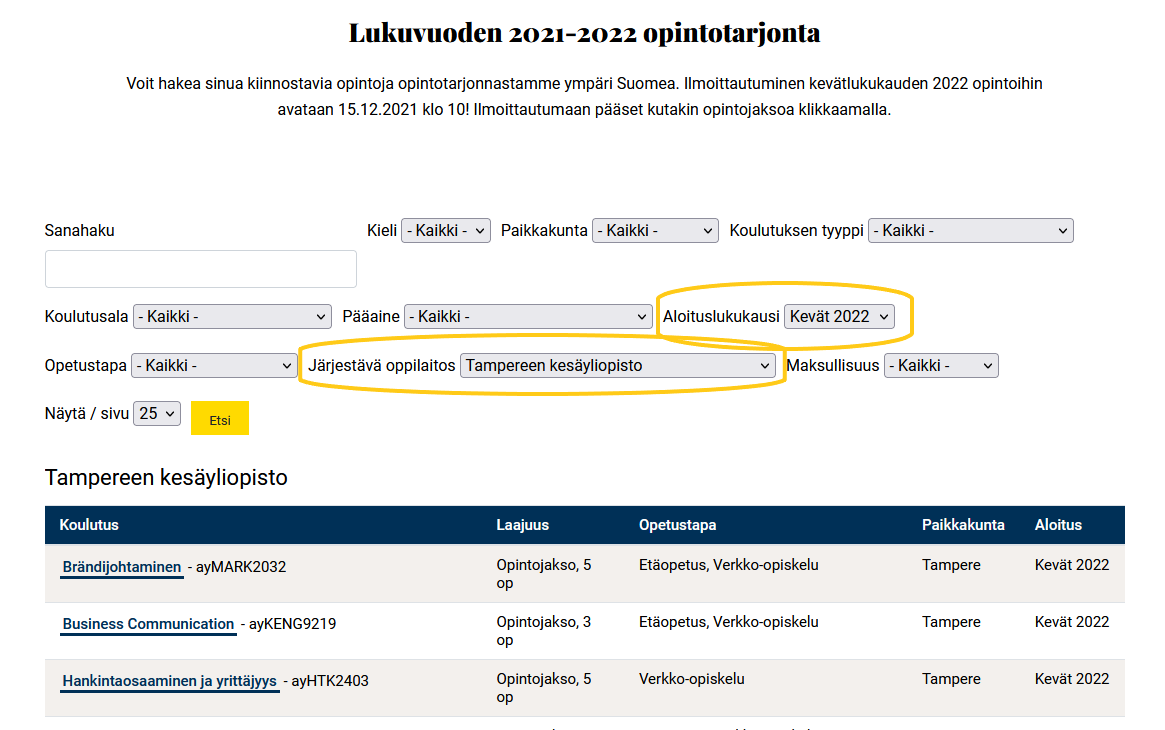Click the Sanahaku search text field
Viewport: 1165px width, 730px height.
coord(200,269)
